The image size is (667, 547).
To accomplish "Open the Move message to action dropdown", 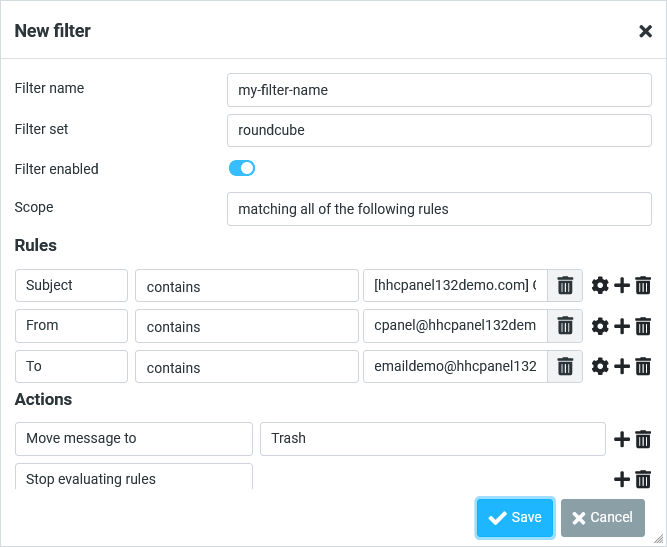I will point(134,438).
